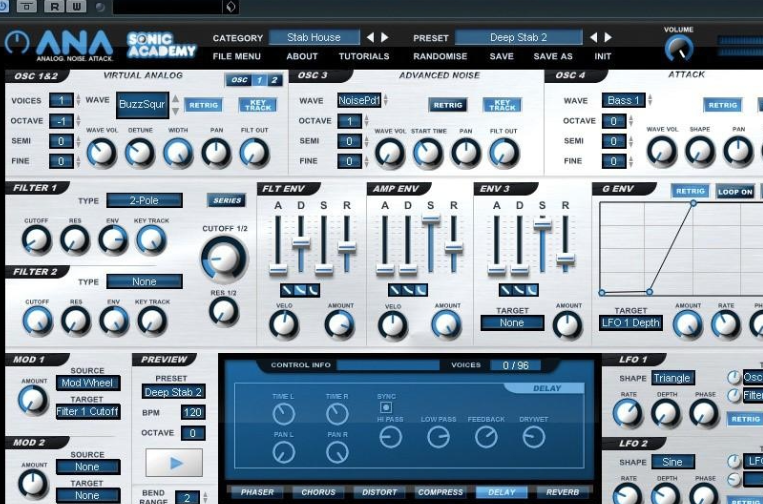Open the LFO 1 Shape dropdown

tap(672, 378)
